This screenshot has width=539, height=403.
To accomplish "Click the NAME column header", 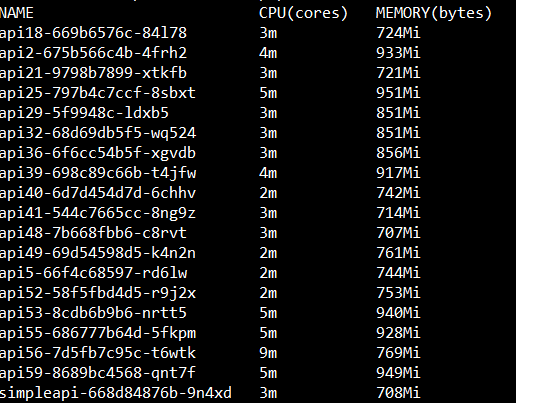I will (16, 13).
